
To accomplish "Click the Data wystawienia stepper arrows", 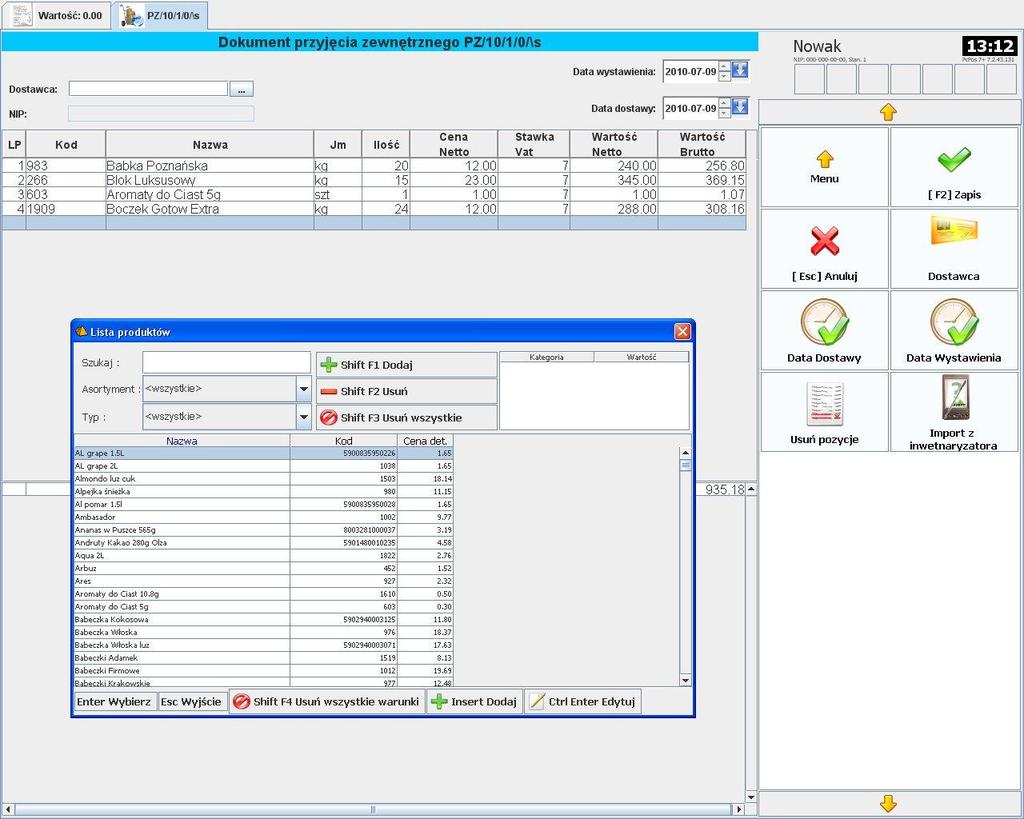I will [x=724, y=71].
